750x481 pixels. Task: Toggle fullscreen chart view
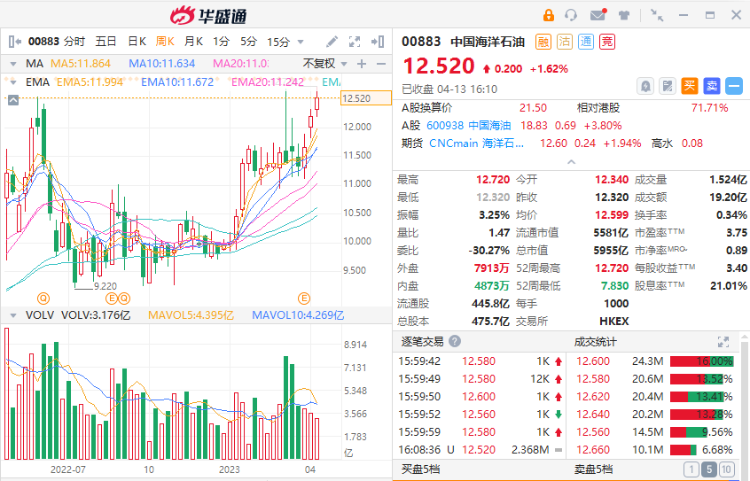[x=354, y=42]
